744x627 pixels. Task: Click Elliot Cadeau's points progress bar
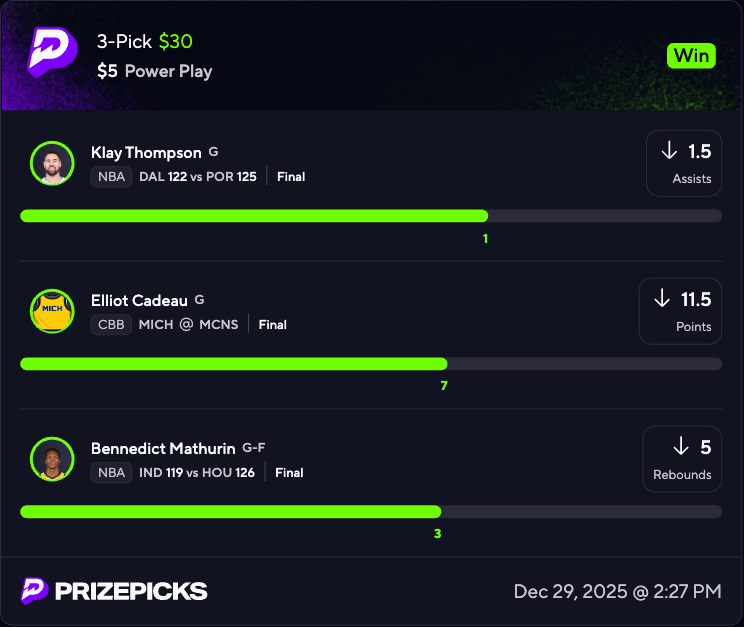(370, 364)
